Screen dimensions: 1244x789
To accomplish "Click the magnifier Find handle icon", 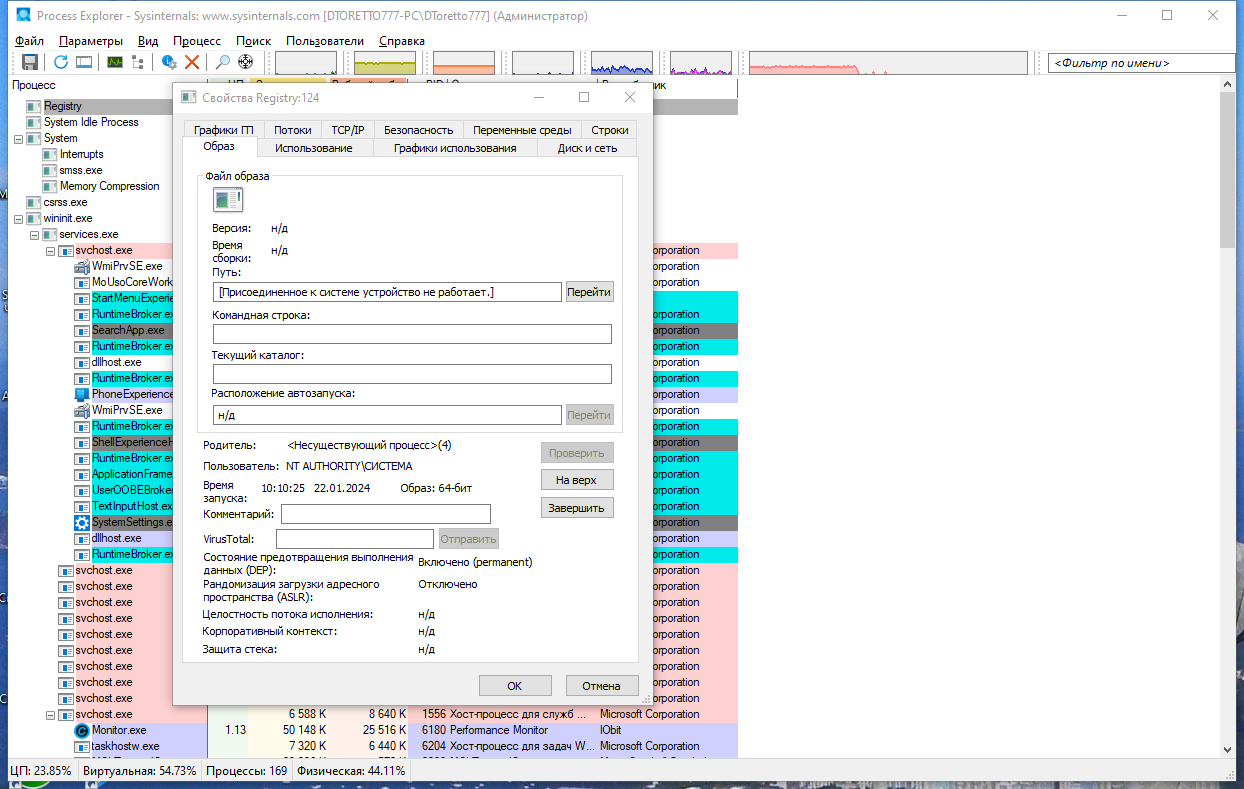I will pyautogui.click(x=223, y=62).
